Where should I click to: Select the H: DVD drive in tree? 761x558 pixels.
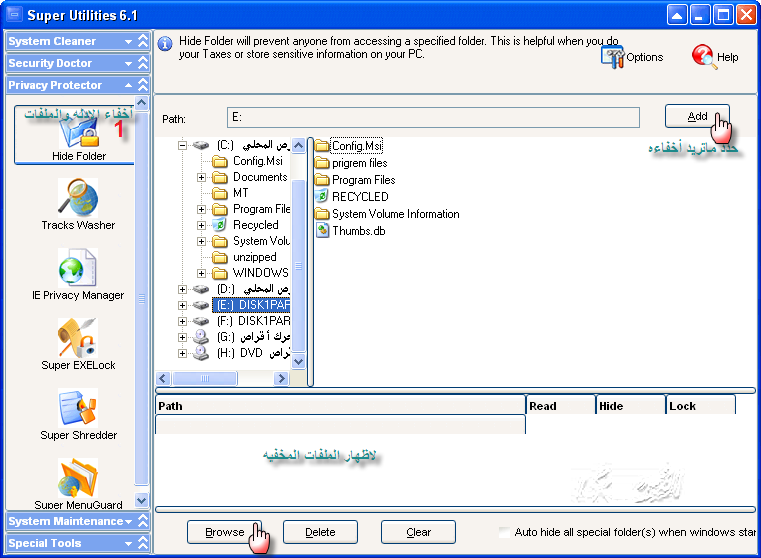tap(253, 353)
